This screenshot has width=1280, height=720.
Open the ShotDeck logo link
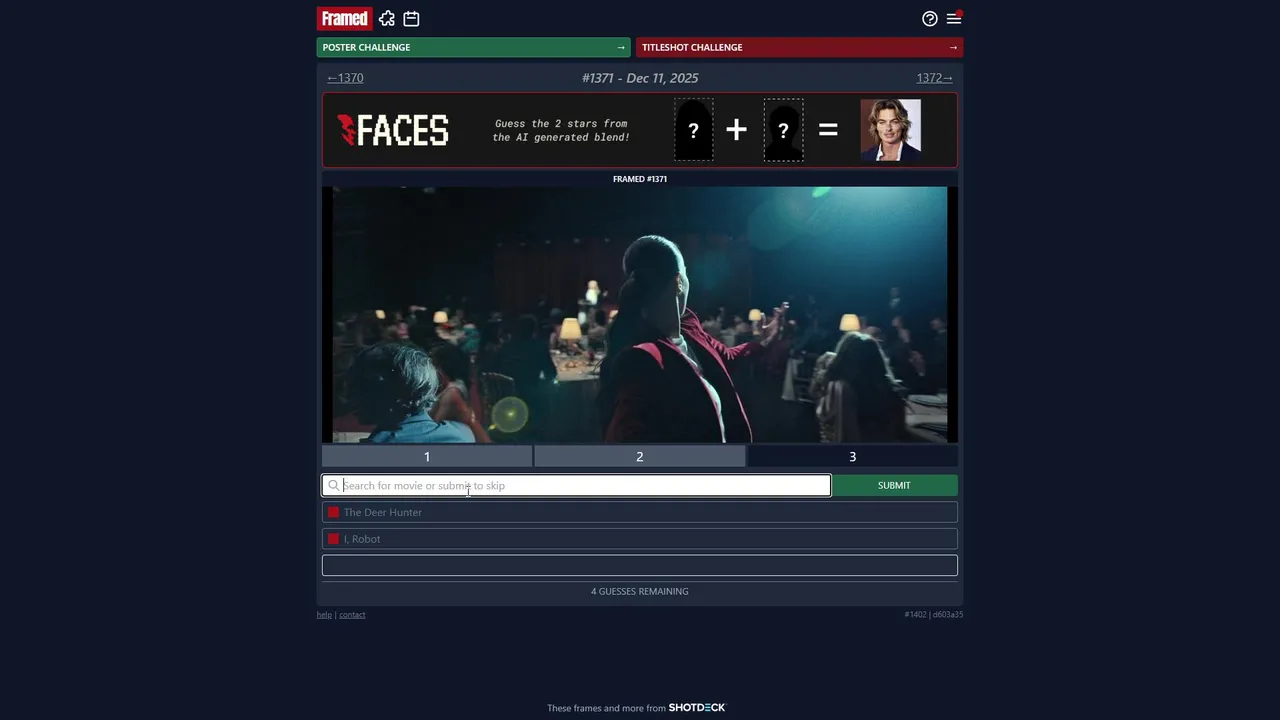point(697,708)
